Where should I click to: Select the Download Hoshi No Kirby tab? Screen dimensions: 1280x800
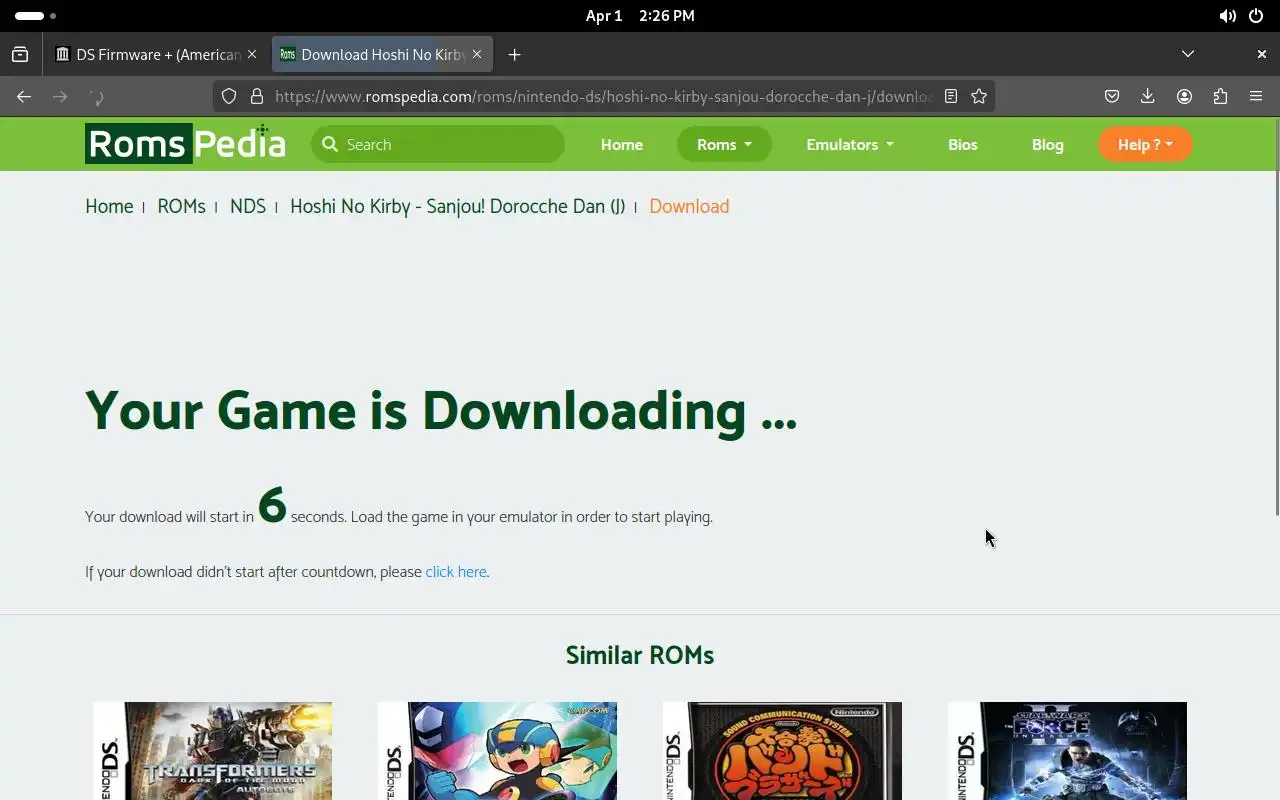pyautogui.click(x=382, y=54)
